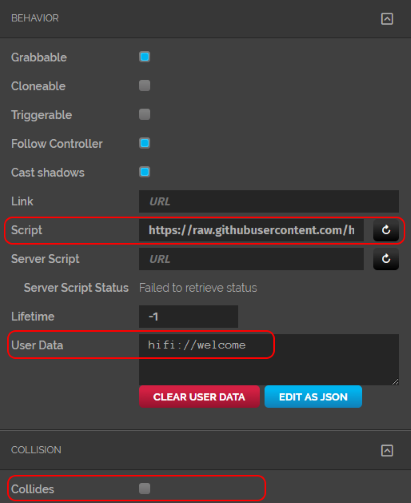The height and width of the screenshot is (503, 411).
Task: Click the COLLISION section header
Action: pyautogui.click(x=36, y=450)
